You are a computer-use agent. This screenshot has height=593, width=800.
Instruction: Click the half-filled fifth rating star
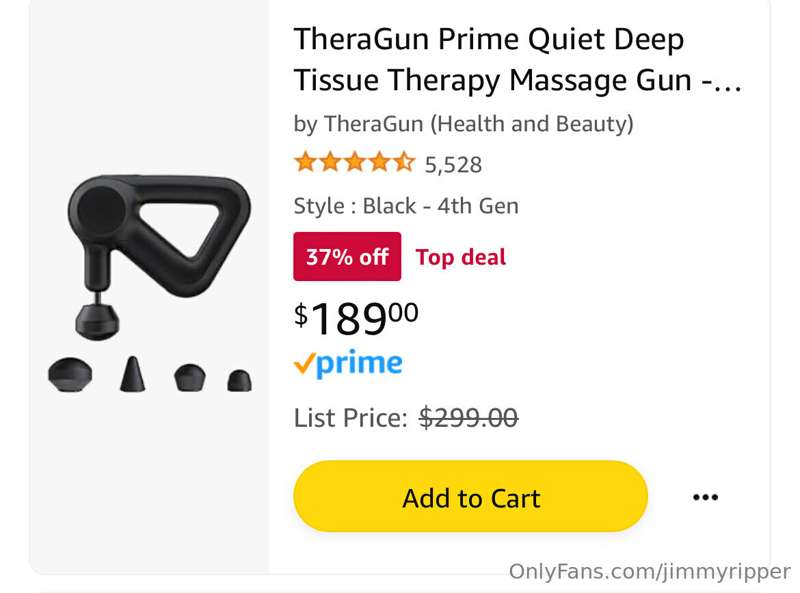click(x=404, y=162)
